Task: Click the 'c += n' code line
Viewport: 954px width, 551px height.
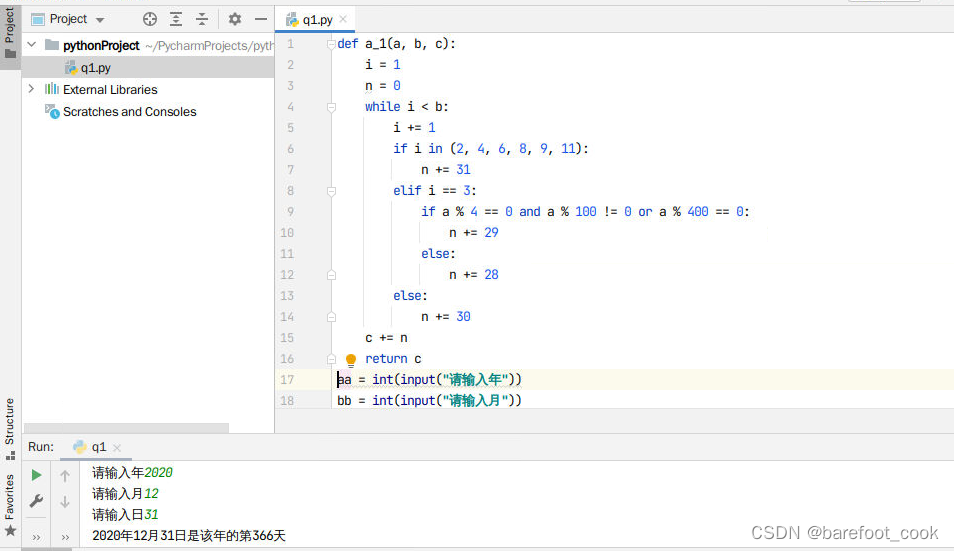Action: 386,338
